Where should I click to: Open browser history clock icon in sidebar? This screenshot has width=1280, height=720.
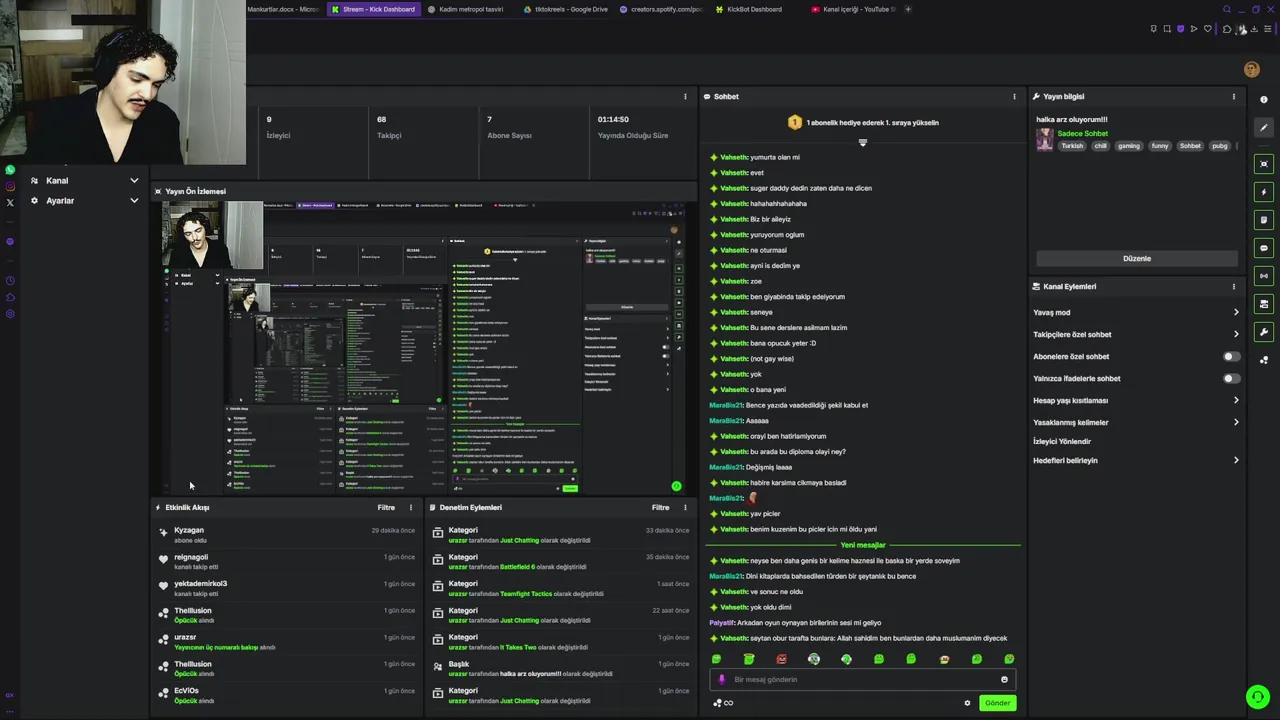coord(10,281)
